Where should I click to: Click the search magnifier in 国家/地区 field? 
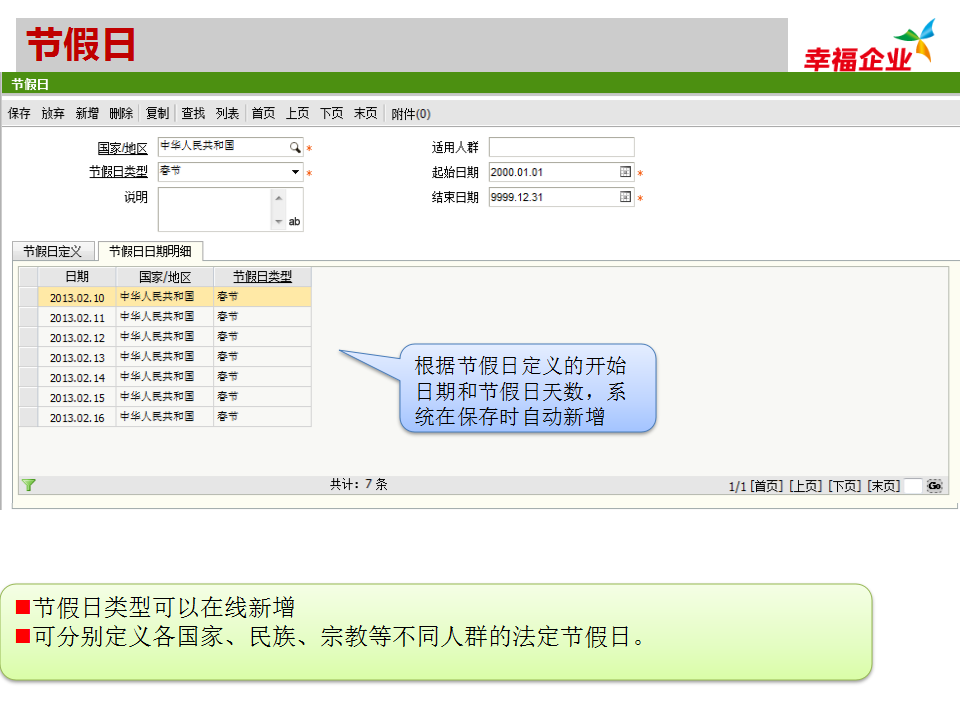click(x=295, y=147)
